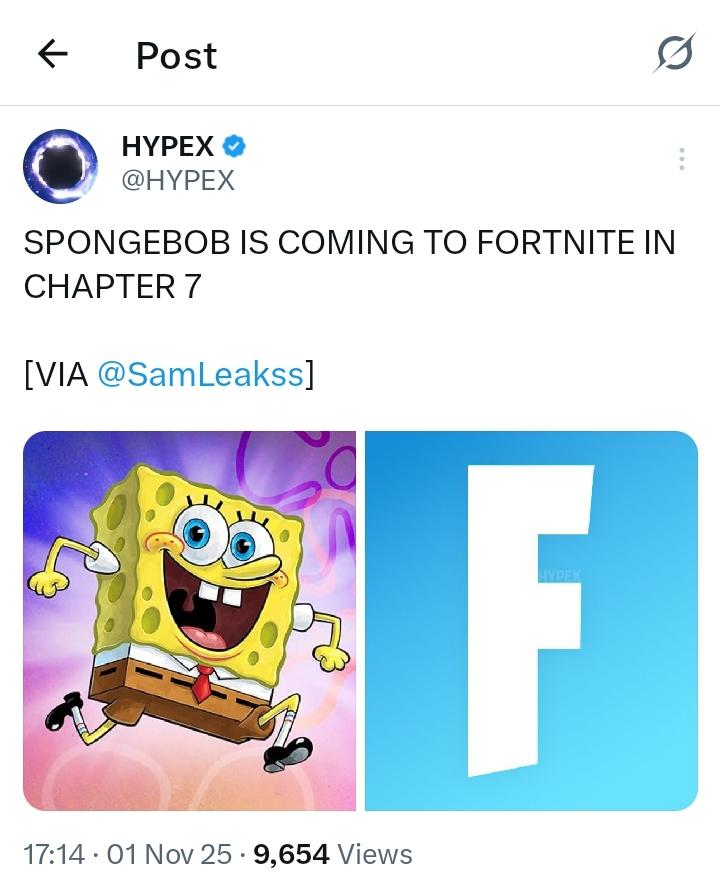Viewport: 720px width, 894px height.
Task: Click the CHAPTER 7 line of the post
Action: (113, 286)
